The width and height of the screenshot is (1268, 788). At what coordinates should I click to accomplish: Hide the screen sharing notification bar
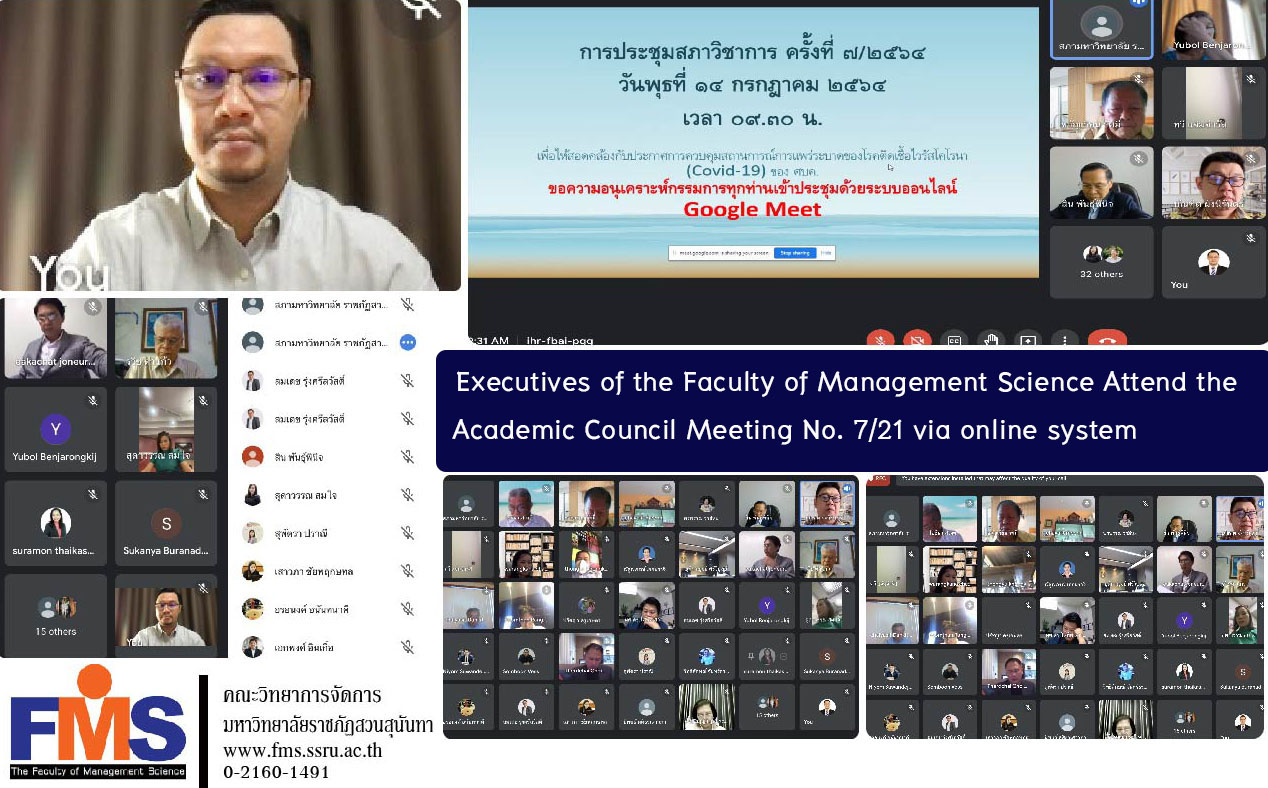826,253
